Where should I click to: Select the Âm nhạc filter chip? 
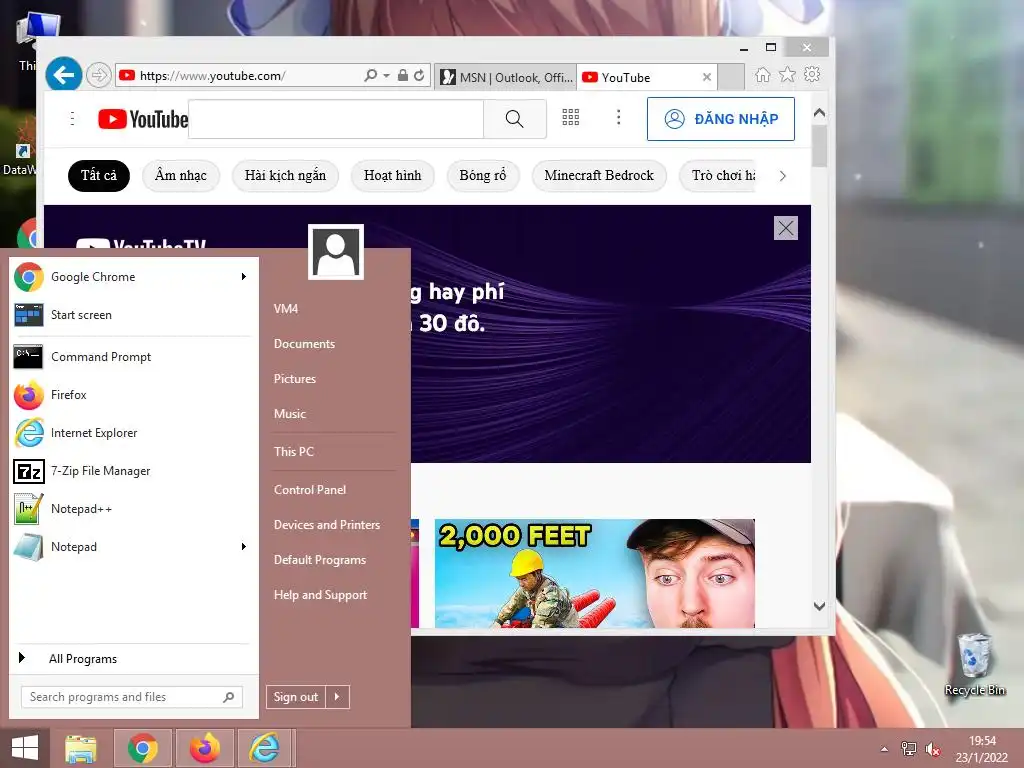pyautogui.click(x=181, y=176)
